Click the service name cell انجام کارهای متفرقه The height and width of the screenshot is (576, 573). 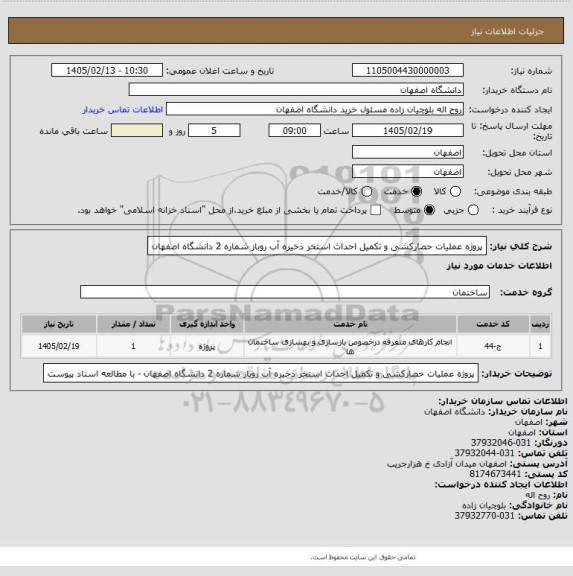[x=350, y=346]
